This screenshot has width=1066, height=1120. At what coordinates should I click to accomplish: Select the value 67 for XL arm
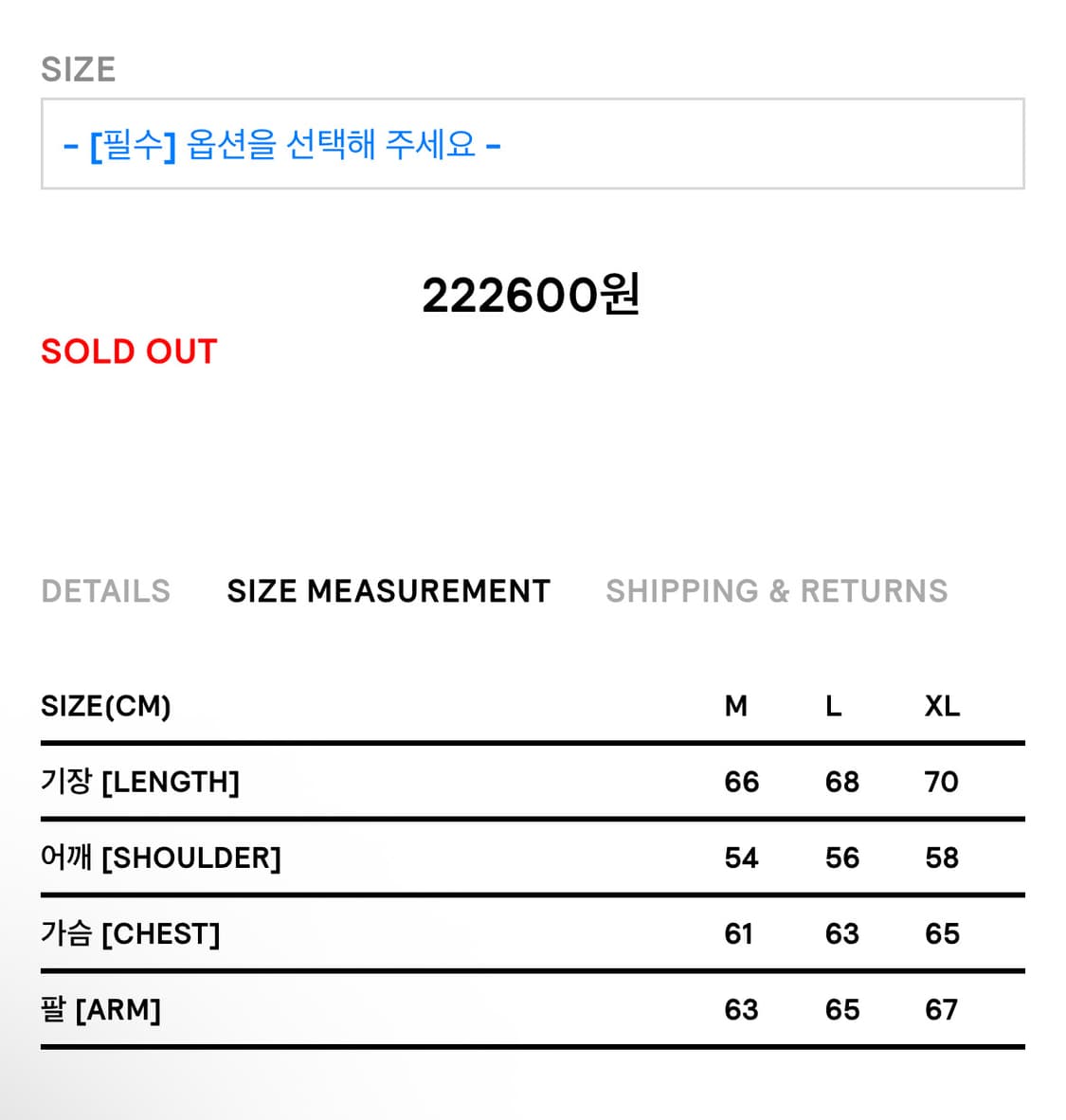tap(942, 1008)
